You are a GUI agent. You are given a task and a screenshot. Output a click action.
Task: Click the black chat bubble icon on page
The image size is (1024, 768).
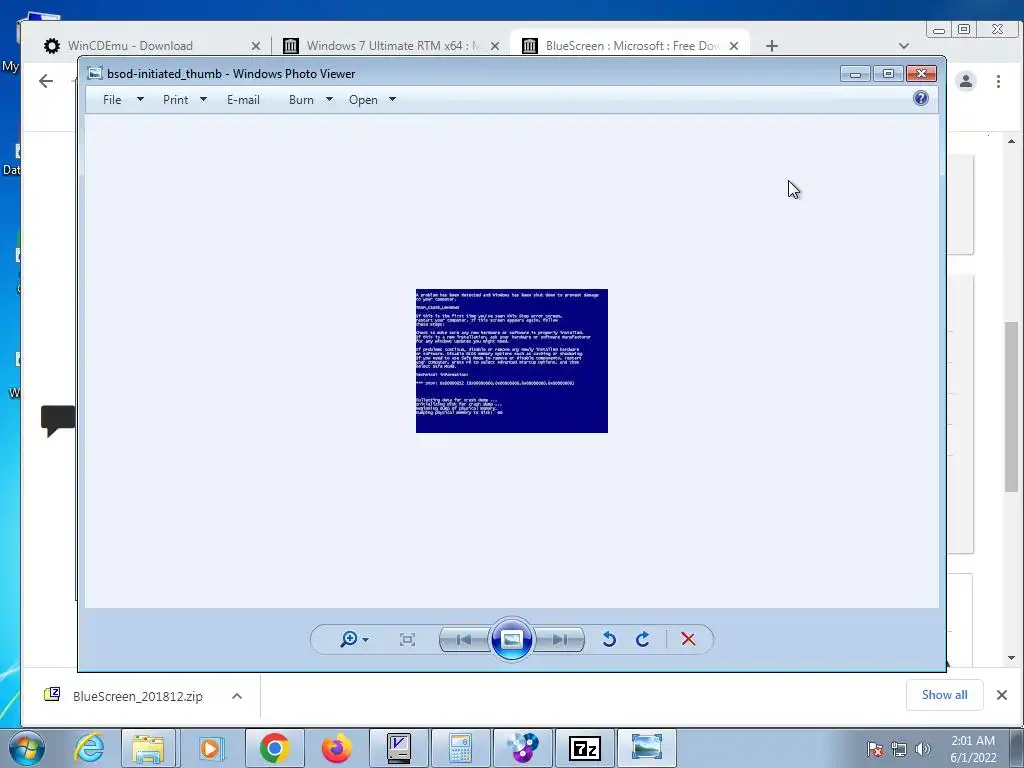(x=58, y=421)
